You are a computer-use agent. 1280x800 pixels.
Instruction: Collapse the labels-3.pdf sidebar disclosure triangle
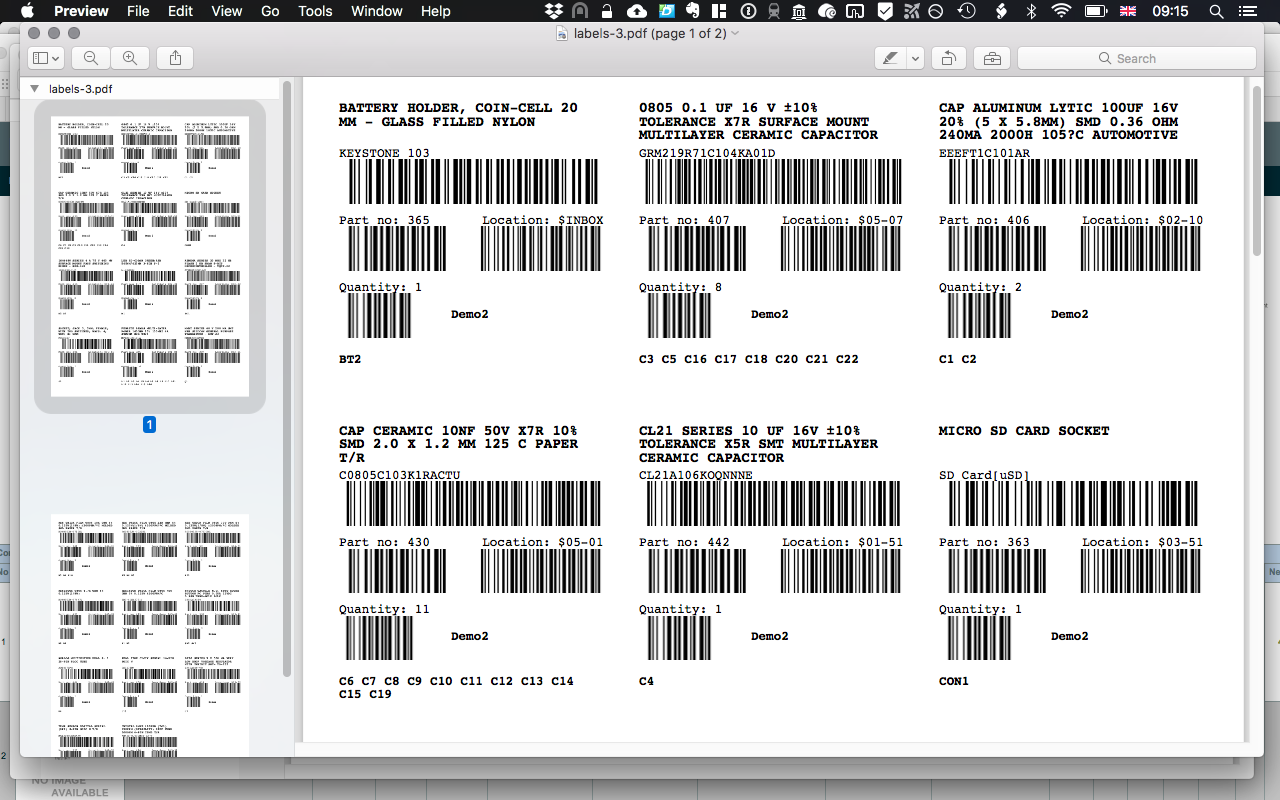click(35, 89)
